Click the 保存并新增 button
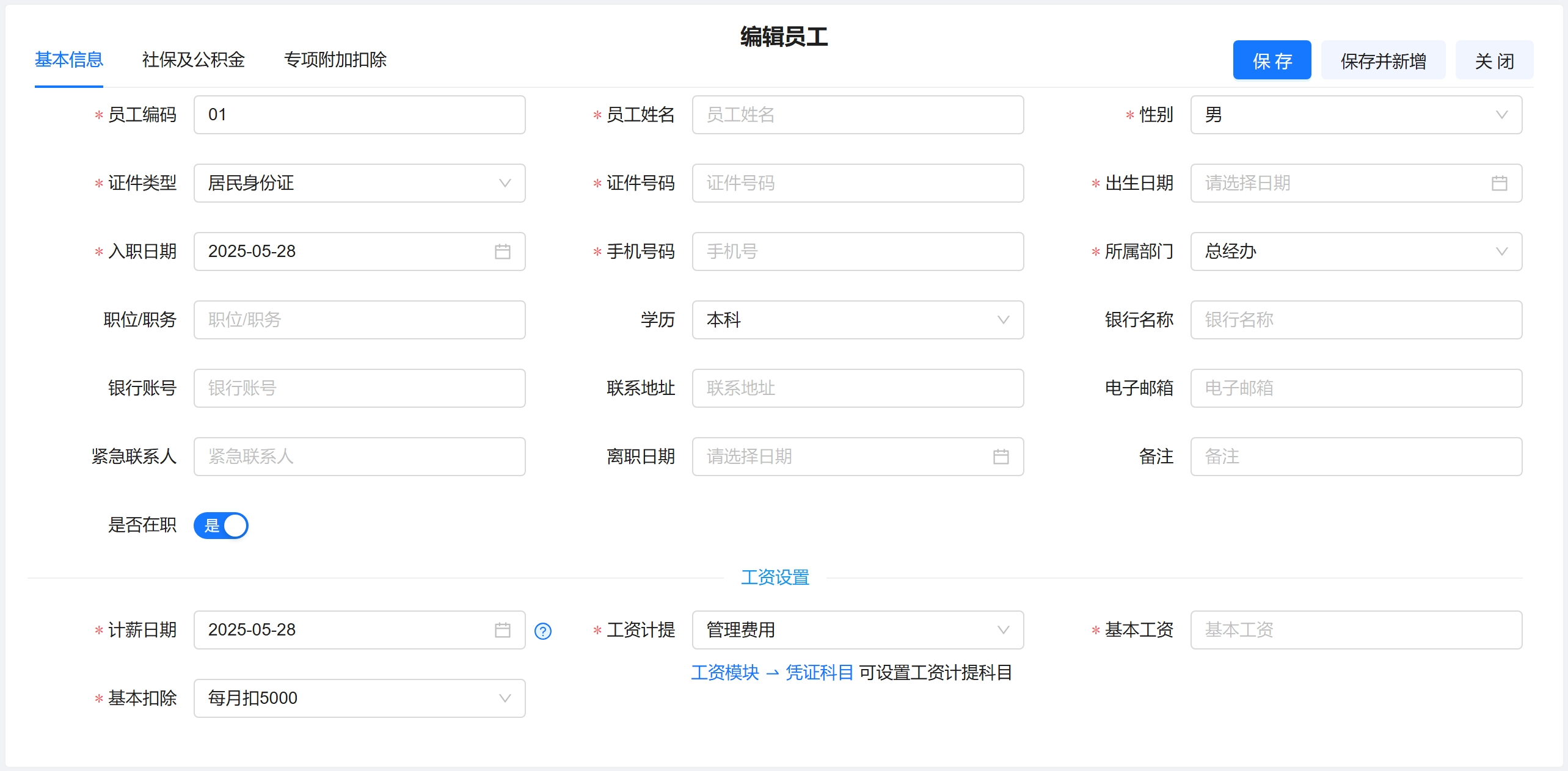1568x771 pixels. (x=1382, y=60)
